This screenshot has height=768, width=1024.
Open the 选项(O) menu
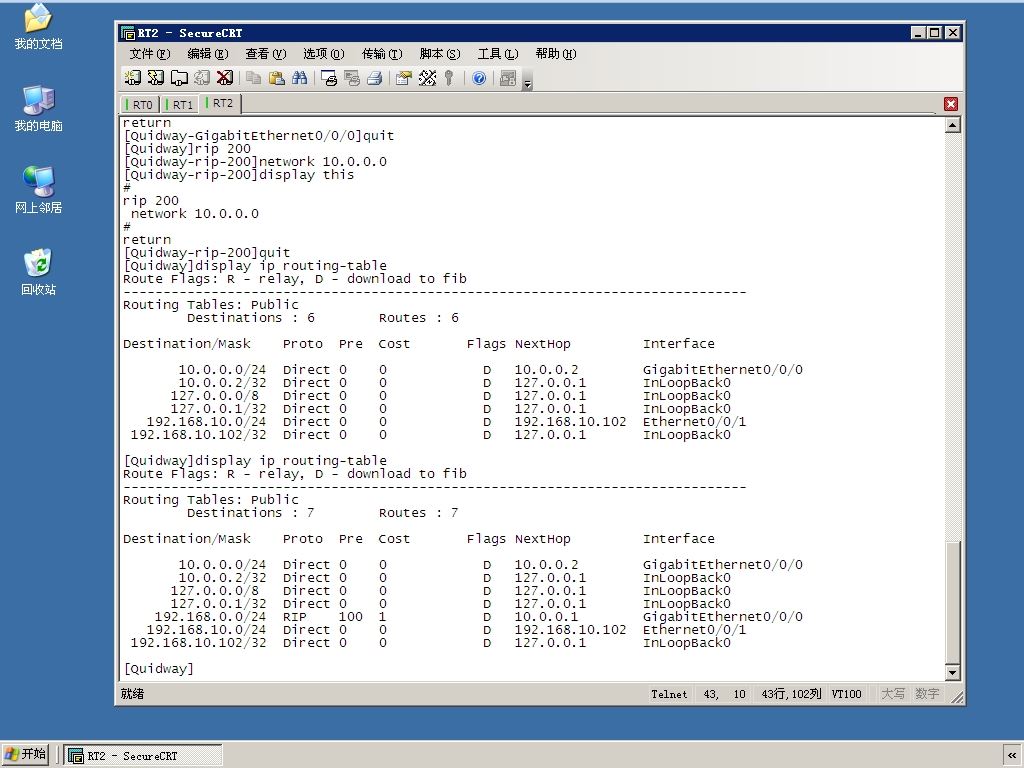323,54
